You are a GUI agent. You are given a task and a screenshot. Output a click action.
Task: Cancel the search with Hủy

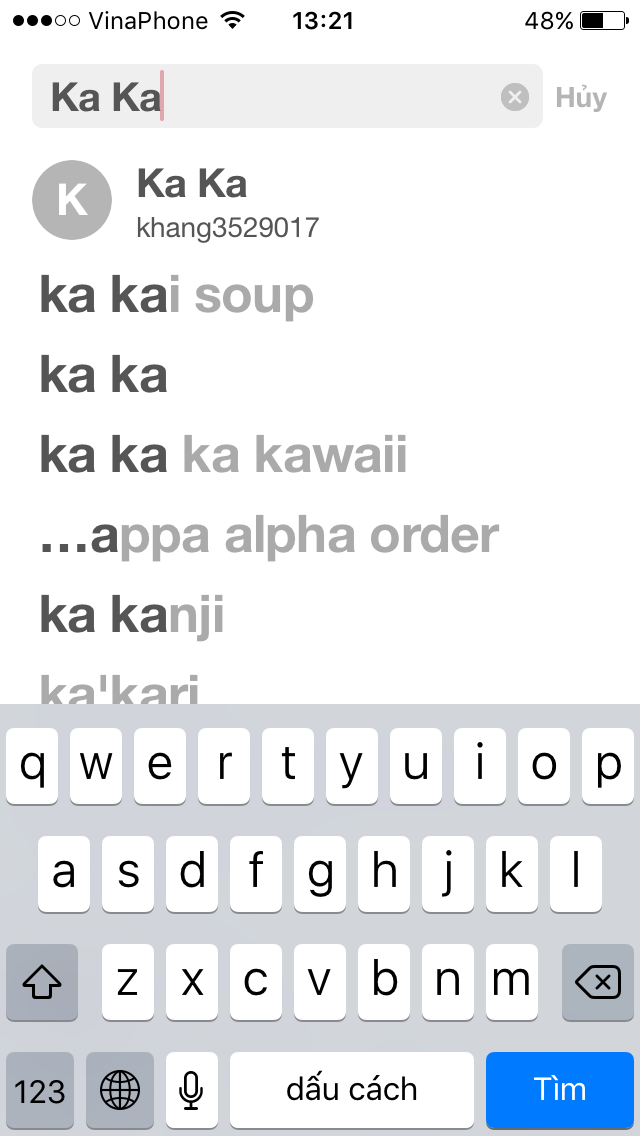(x=581, y=98)
